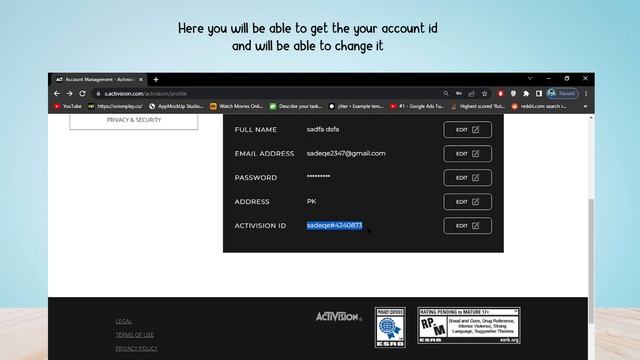Open the Paused profile avatar button

pos(562,93)
